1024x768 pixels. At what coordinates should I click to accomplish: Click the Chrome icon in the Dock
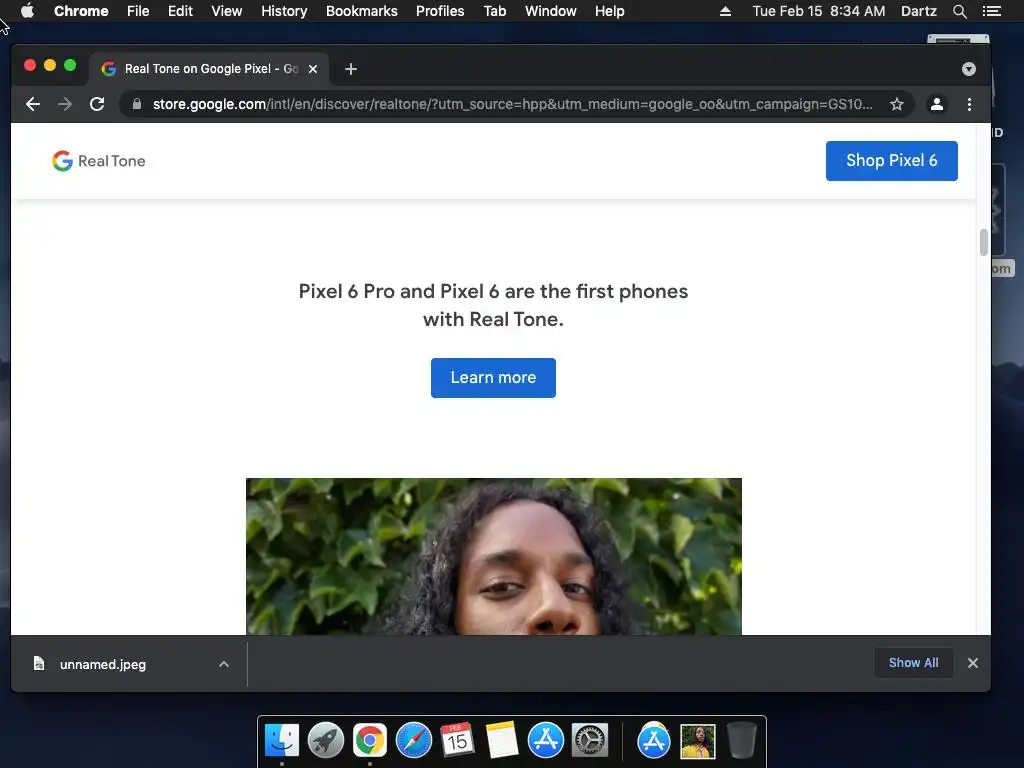coord(370,741)
